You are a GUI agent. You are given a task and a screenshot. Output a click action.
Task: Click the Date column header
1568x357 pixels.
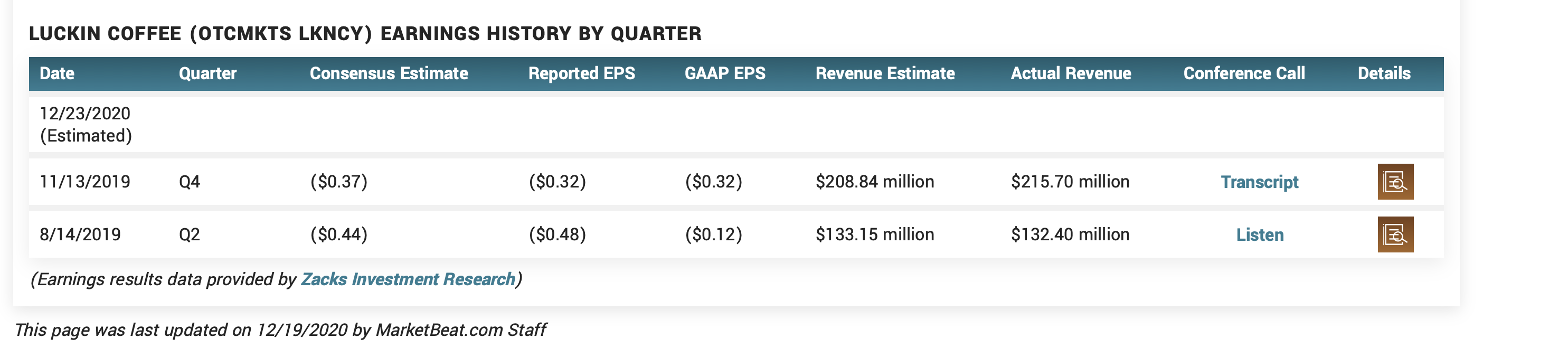pyautogui.click(x=56, y=74)
